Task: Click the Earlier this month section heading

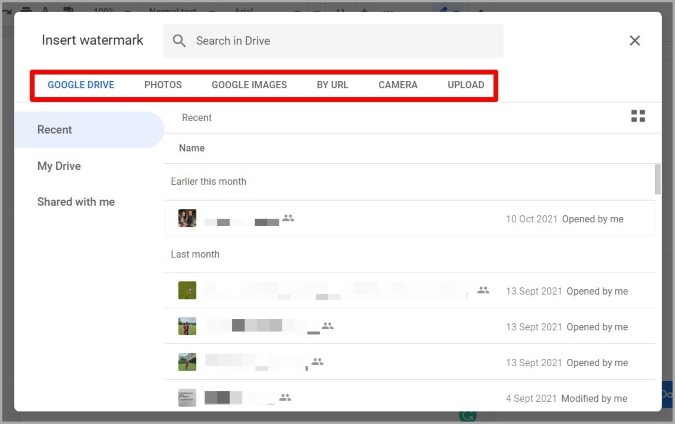Action: click(x=208, y=182)
